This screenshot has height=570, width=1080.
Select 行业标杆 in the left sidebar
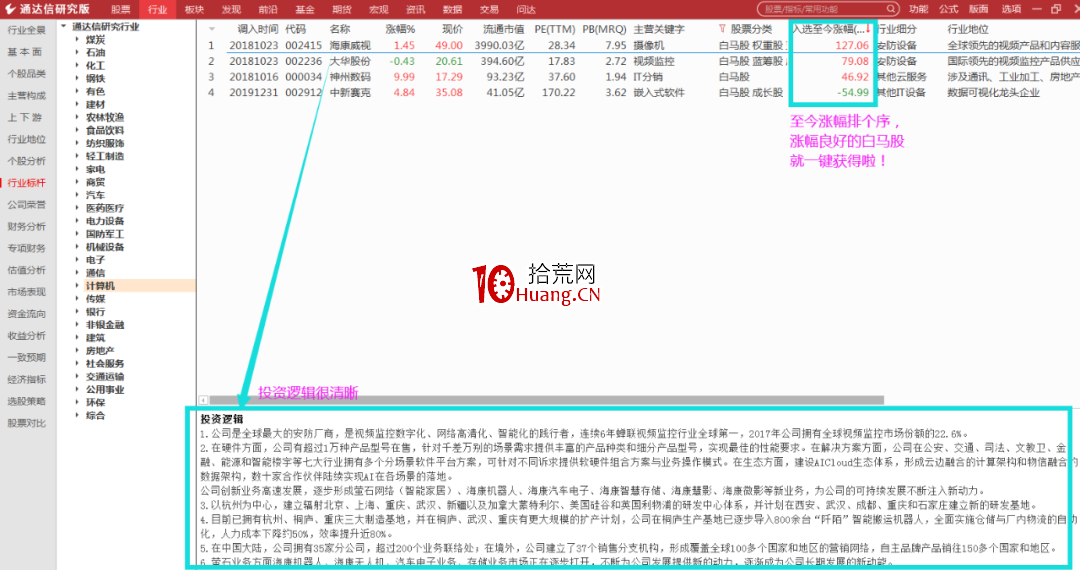pyautogui.click(x=27, y=182)
